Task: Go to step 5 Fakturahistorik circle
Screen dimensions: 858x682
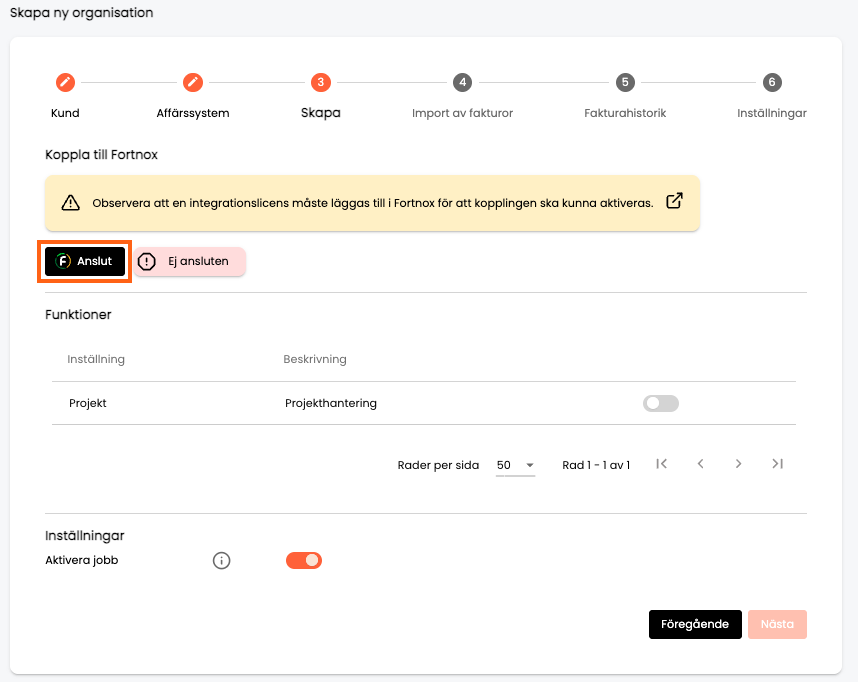Action: [625, 83]
